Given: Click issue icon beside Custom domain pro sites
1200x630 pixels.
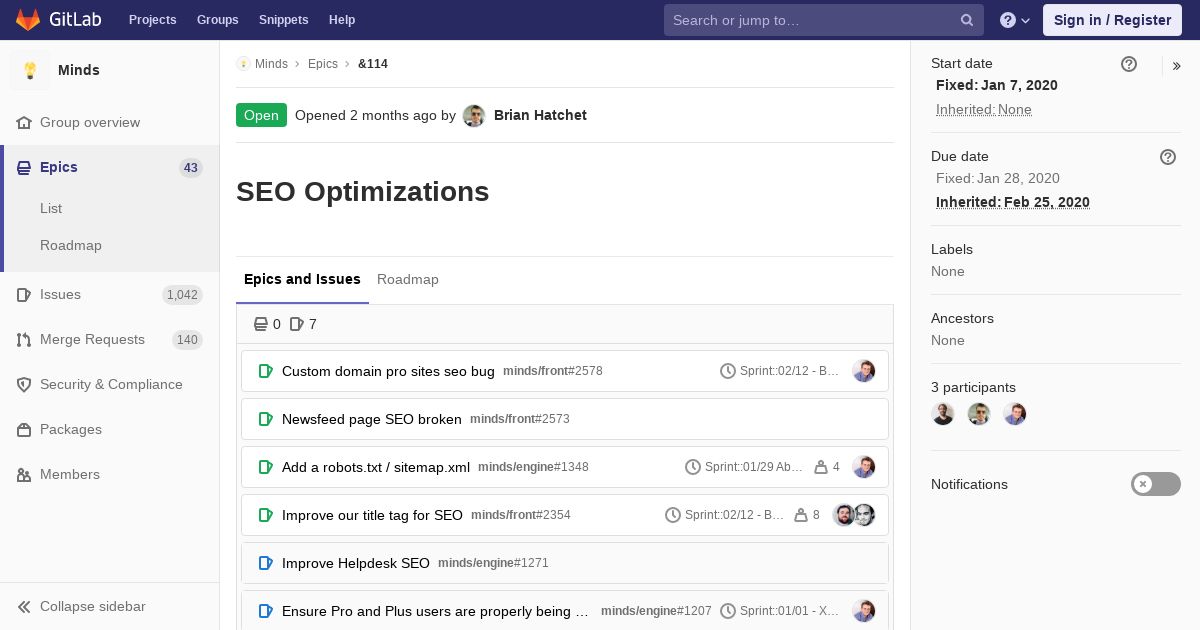Looking at the screenshot, I should coord(265,371).
